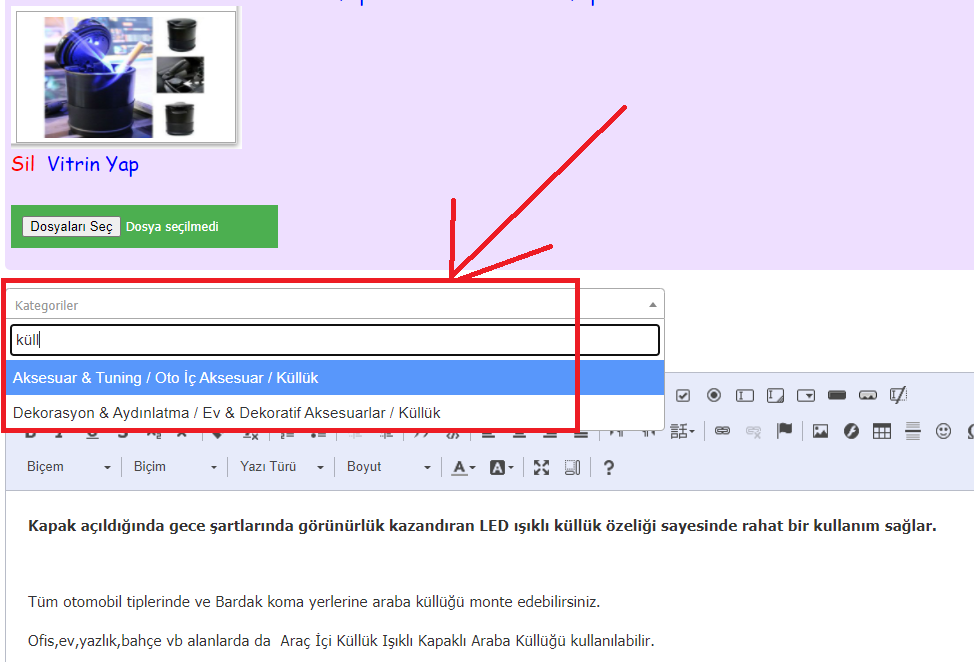Select Aksesuar & Tuning / Oto İç Aksesuar / Küllük
The height and width of the screenshot is (662, 974).
click(x=335, y=378)
